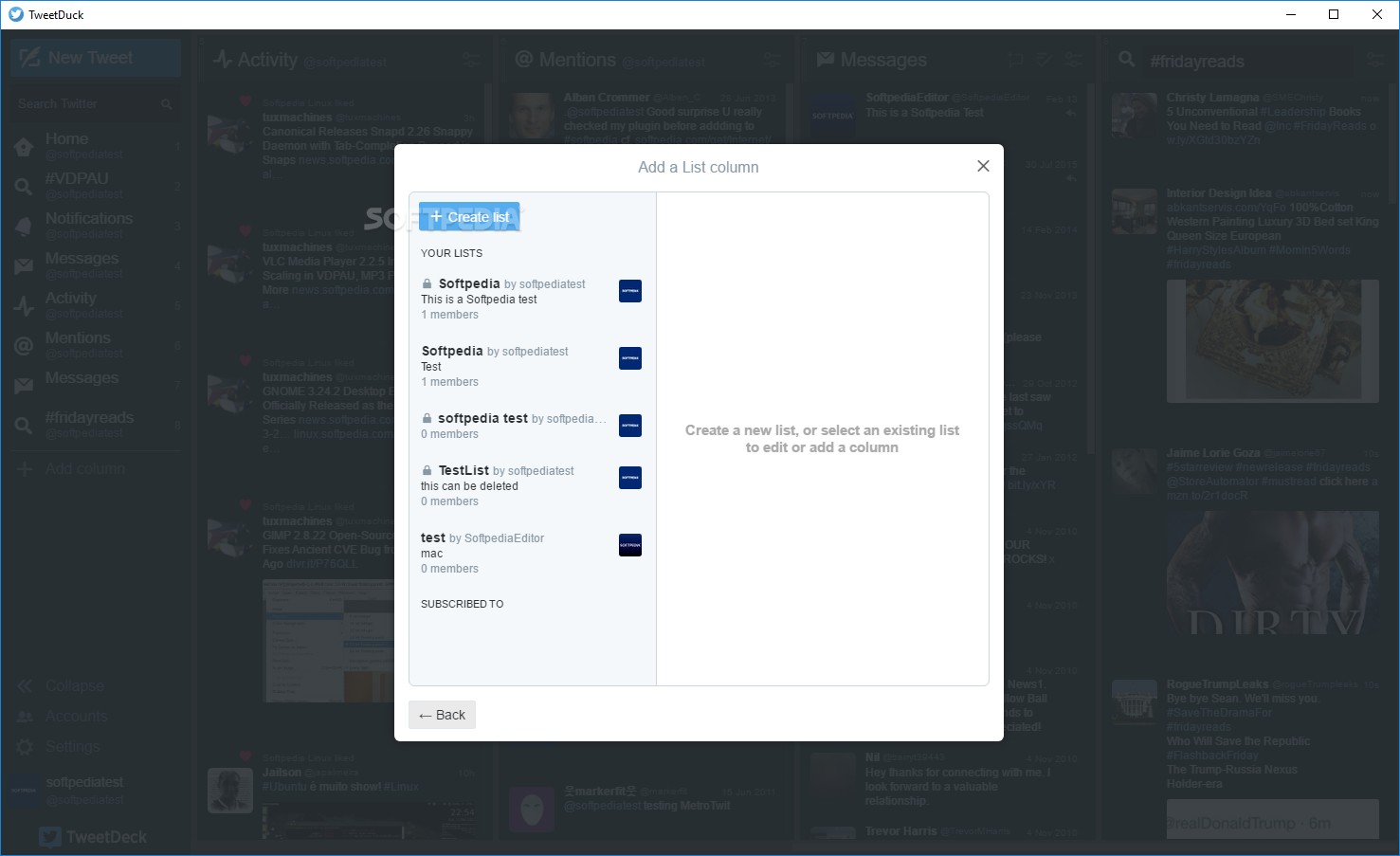This screenshot has height=856, width=1400.
Task: Focus the Search Twitter field
Action: point(96,103)
